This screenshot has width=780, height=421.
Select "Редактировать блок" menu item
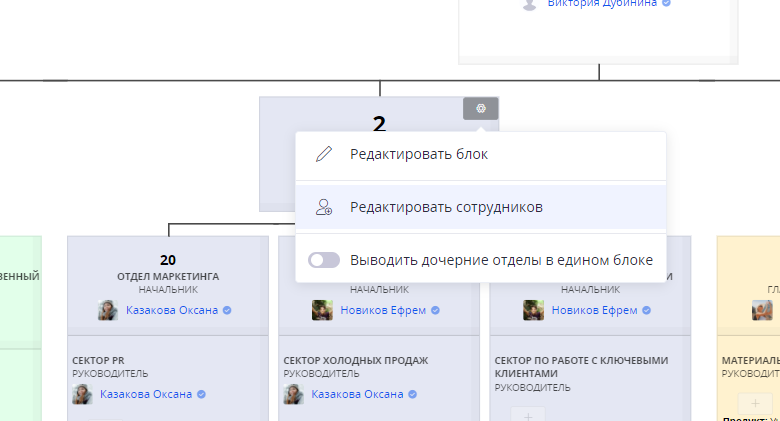(x=481, y=154)
